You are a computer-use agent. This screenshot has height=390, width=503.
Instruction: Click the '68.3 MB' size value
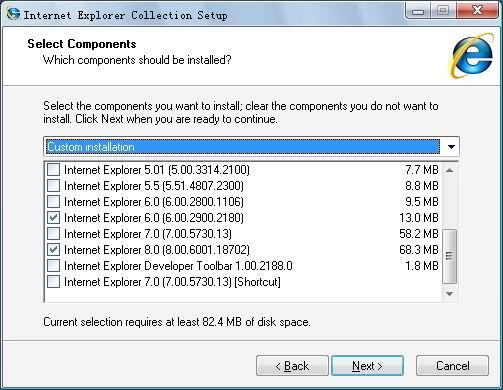point(419,250)
